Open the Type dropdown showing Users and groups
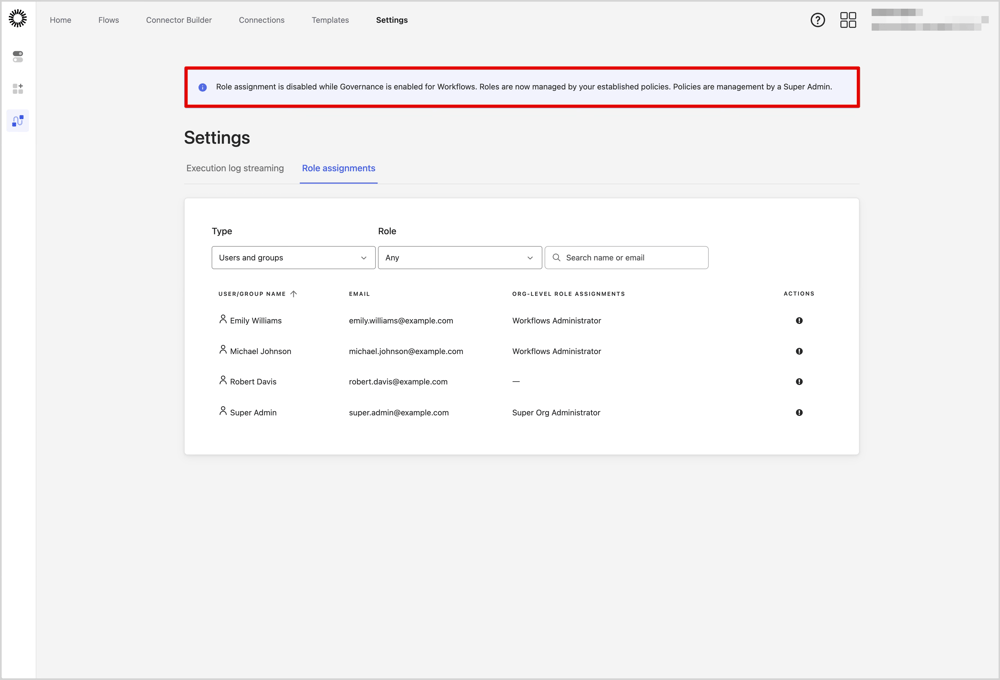Image resolution: width=1000 pixels, height=680 pixels. [293, 257]
